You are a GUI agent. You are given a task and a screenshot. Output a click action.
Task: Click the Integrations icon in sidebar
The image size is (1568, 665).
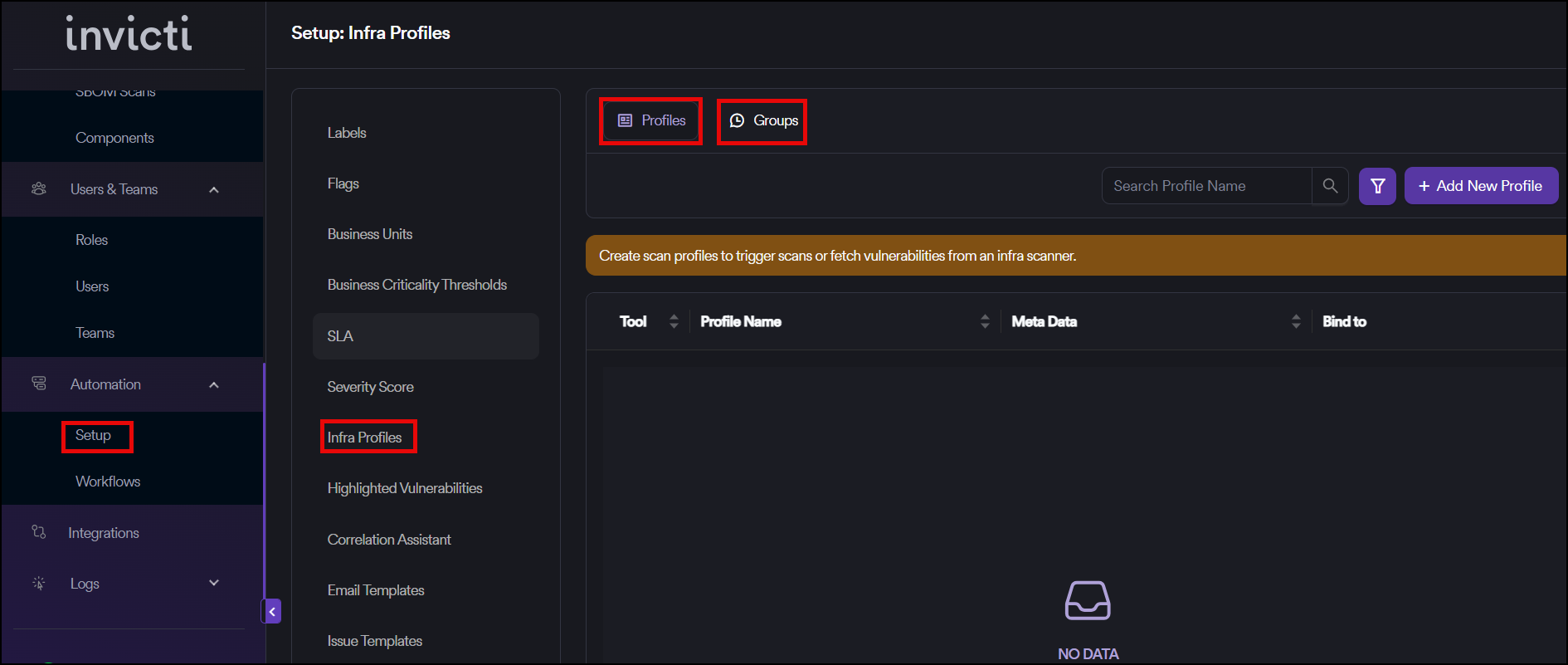pos(39,532)
